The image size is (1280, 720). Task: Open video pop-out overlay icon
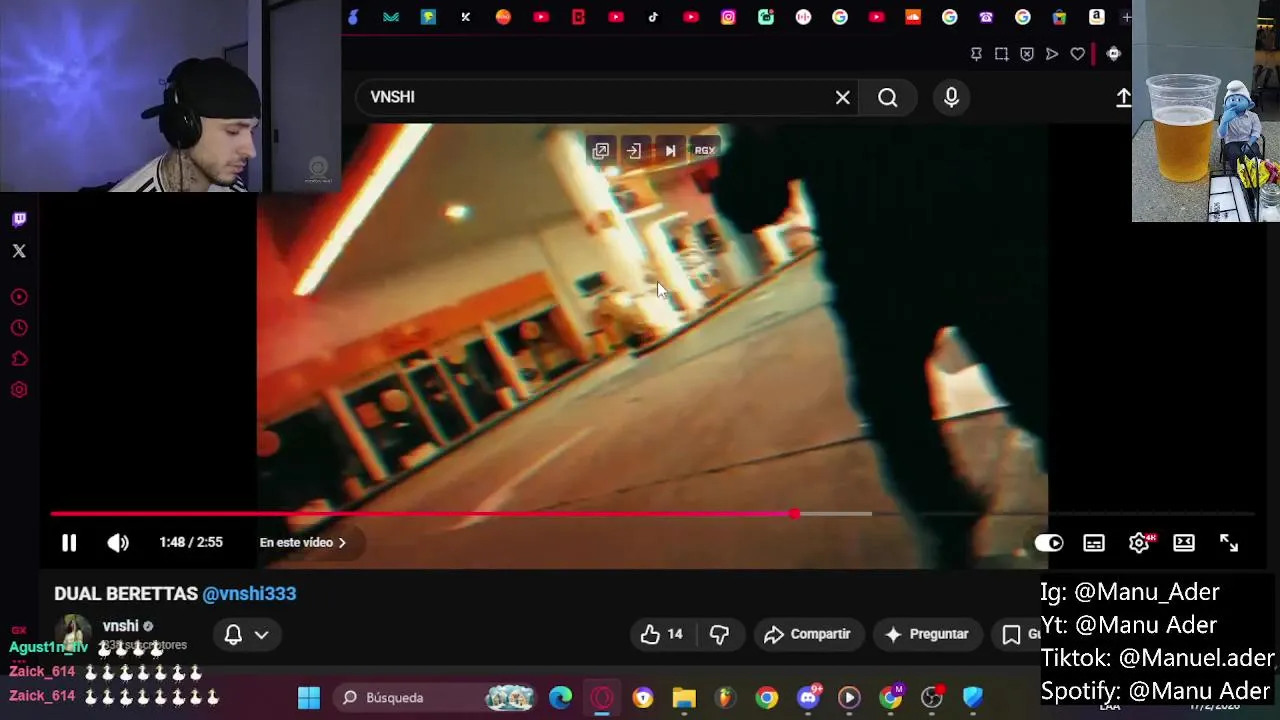601,151
